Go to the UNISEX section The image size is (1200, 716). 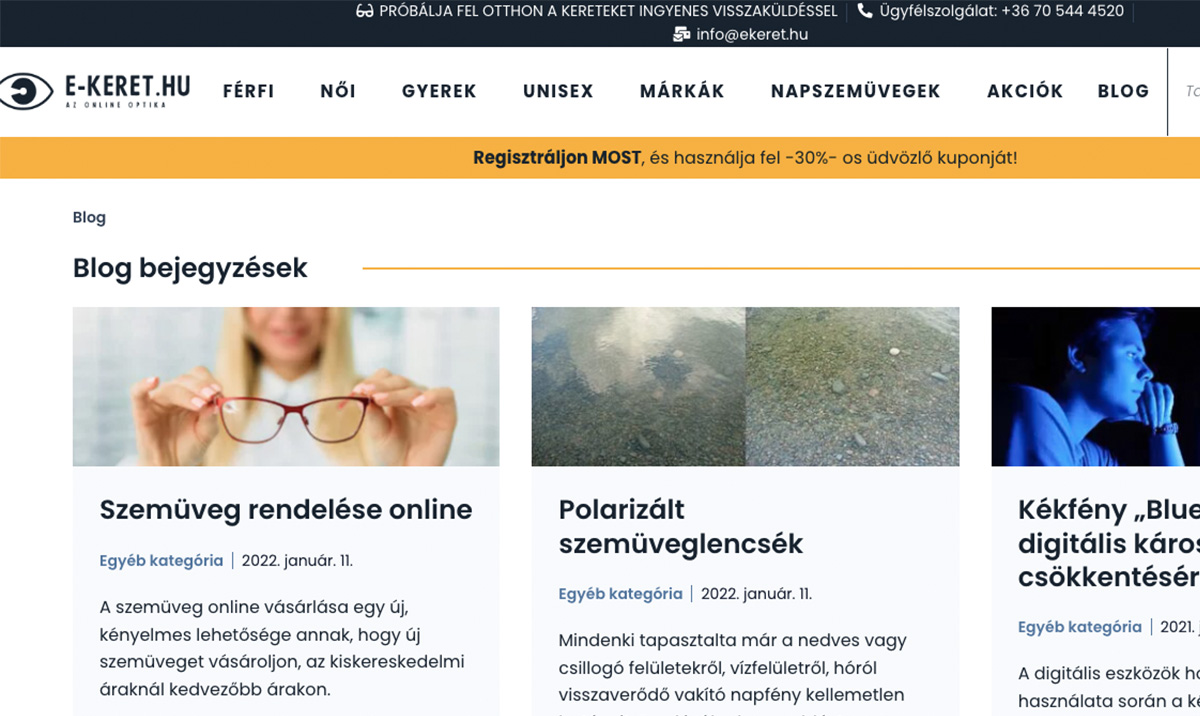[558, 91]
